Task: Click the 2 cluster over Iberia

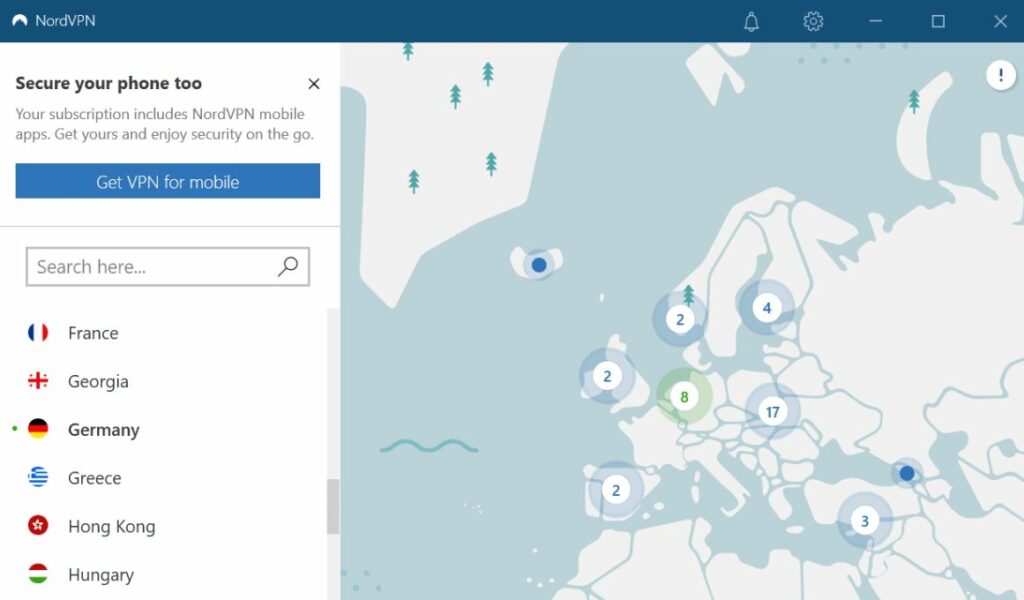Action: [x=616, y=490]
